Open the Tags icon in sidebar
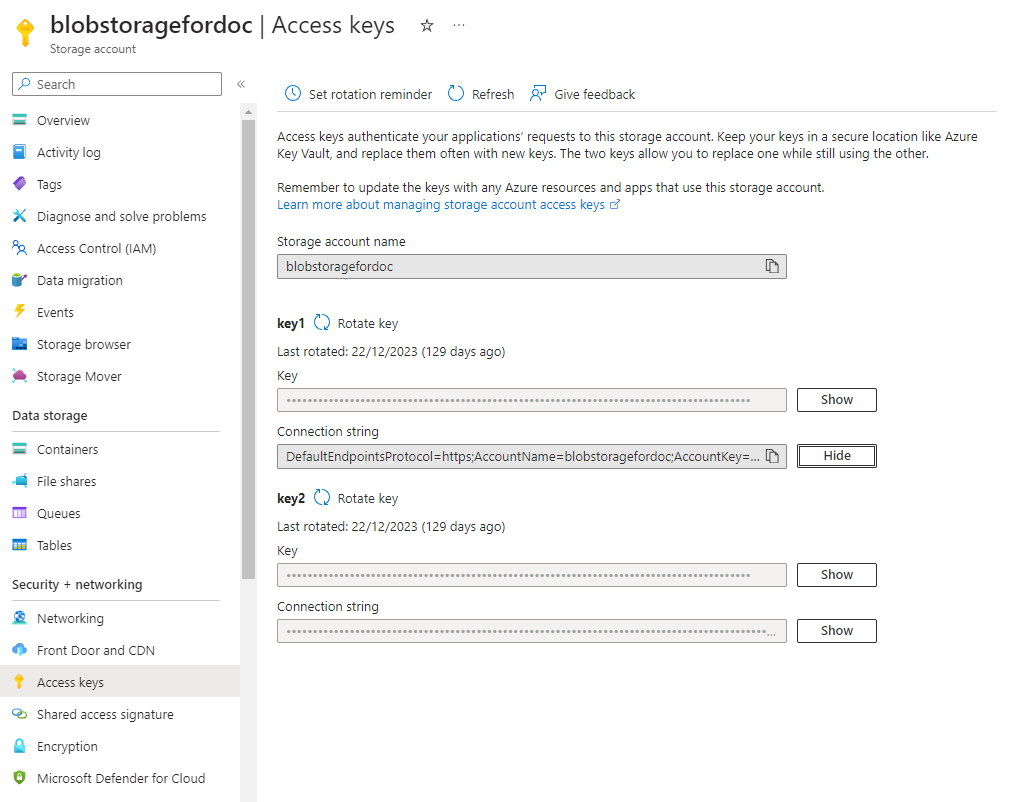This screenshot has height=802, width=1018. [x=19, y=184]
